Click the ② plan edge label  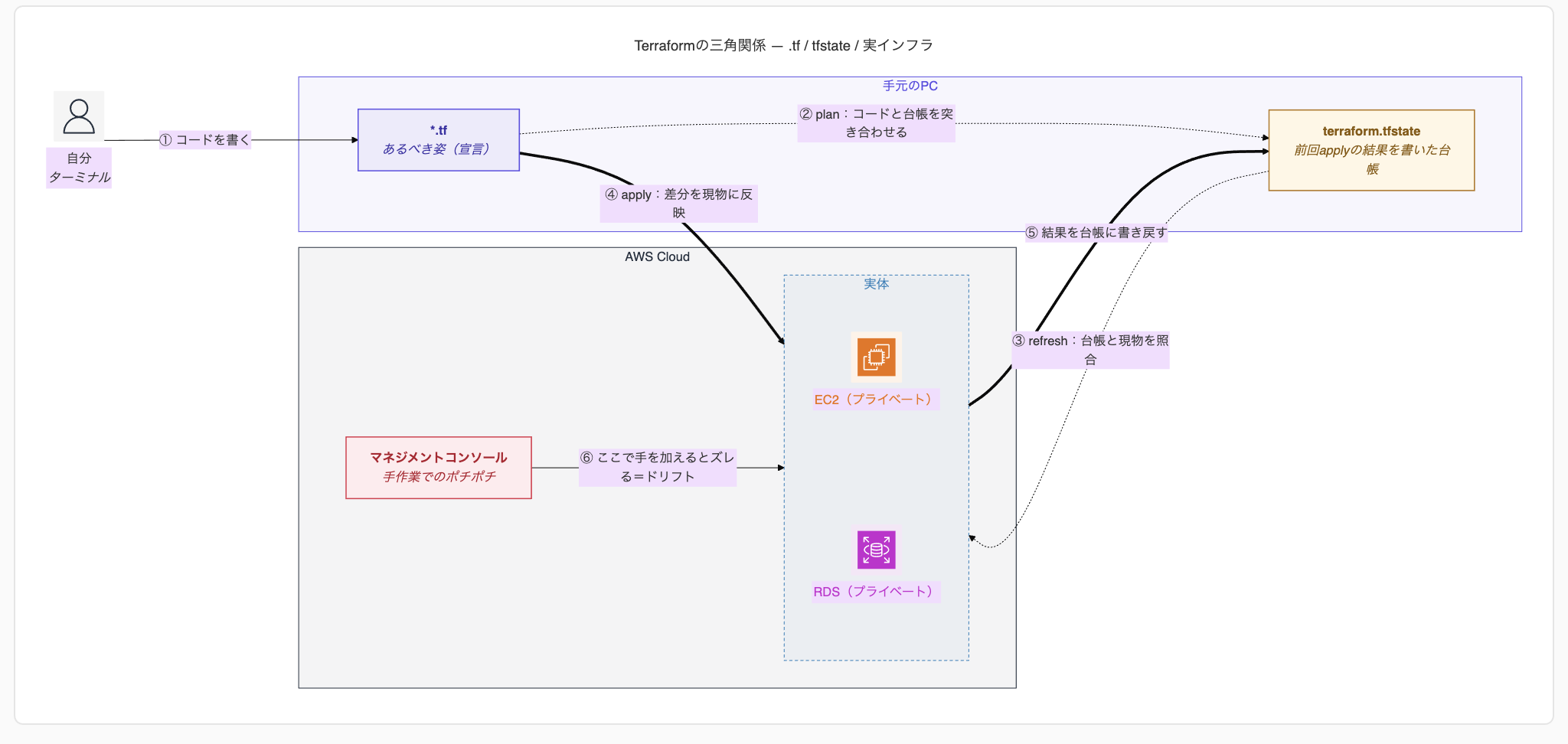(x=876, y=123)
